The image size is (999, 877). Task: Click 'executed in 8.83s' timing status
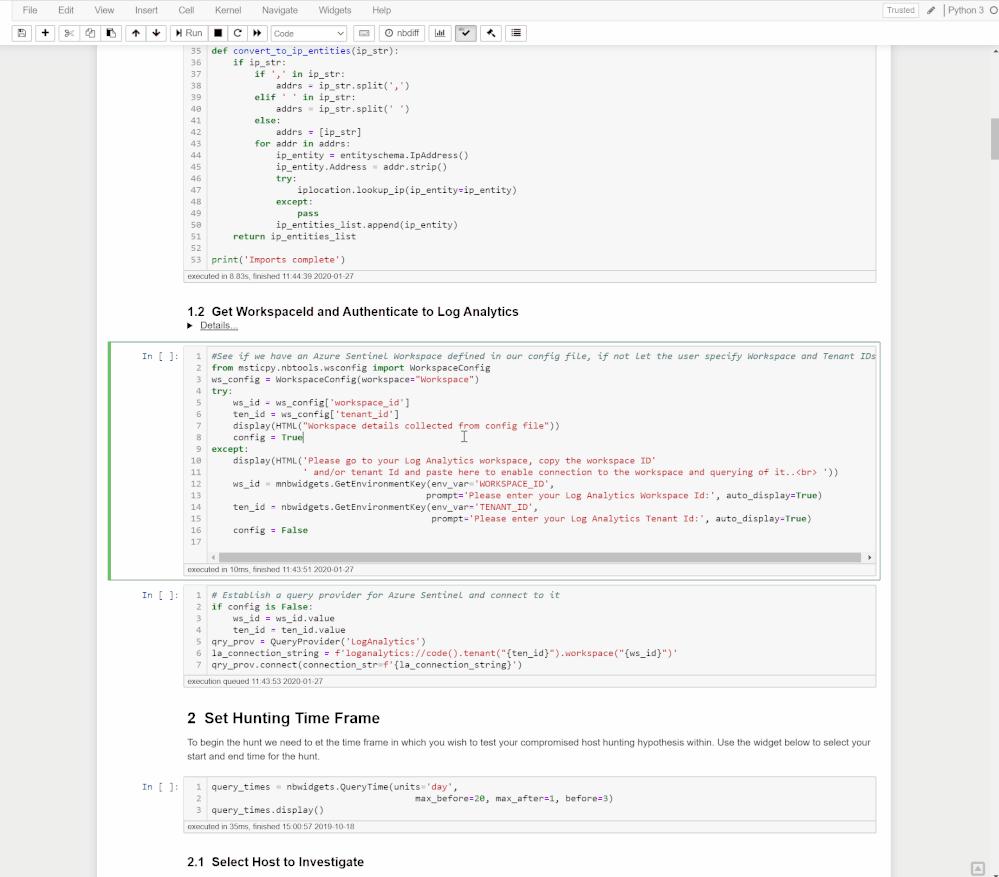pyautogui.click(x=270, y=276)
